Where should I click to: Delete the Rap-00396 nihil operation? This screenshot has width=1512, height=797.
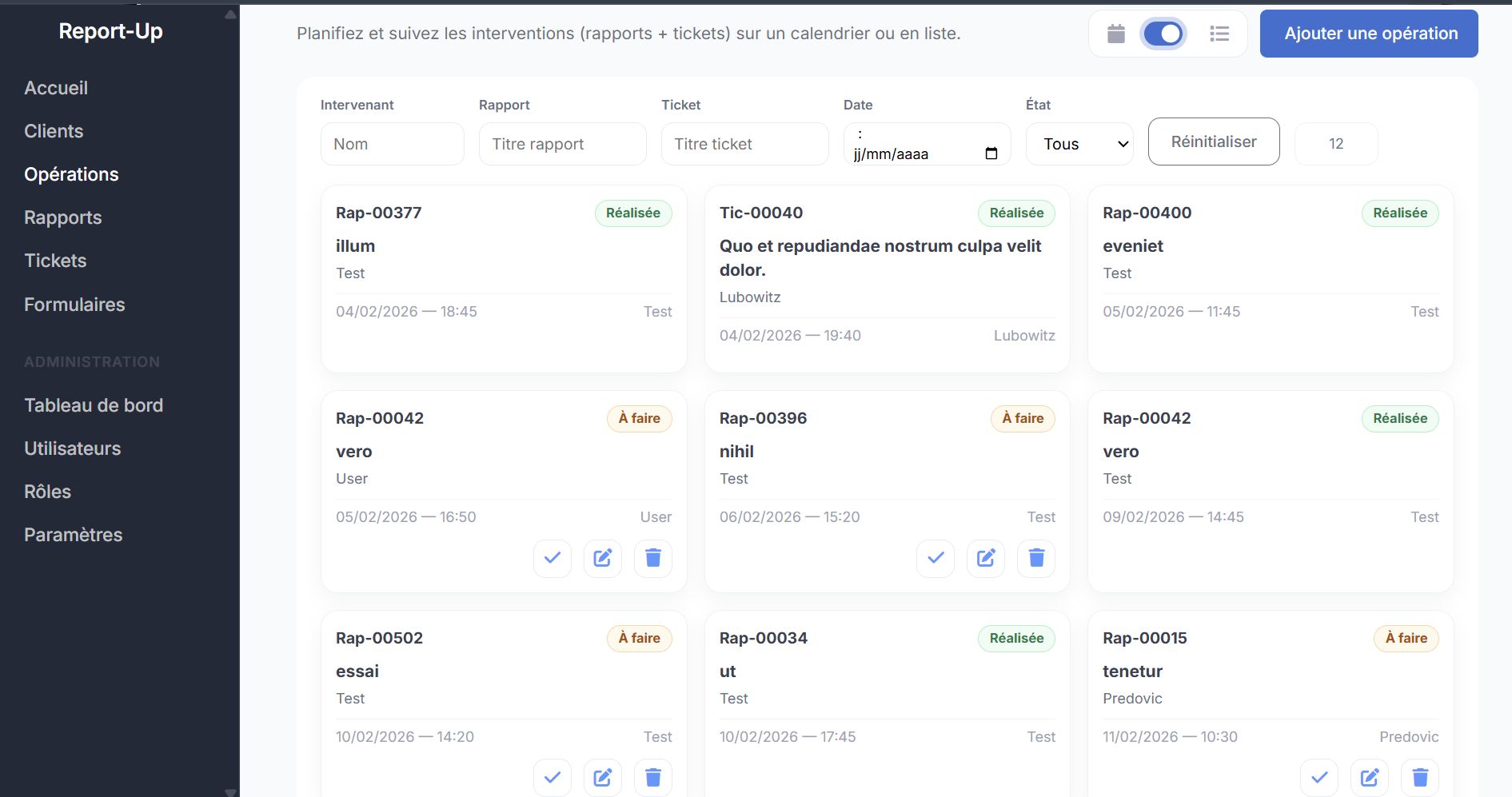click(x=1036, y=558)
